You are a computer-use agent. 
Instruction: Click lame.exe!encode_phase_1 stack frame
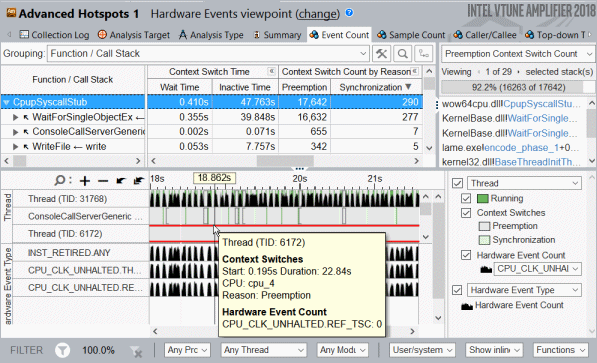(510, 148)
